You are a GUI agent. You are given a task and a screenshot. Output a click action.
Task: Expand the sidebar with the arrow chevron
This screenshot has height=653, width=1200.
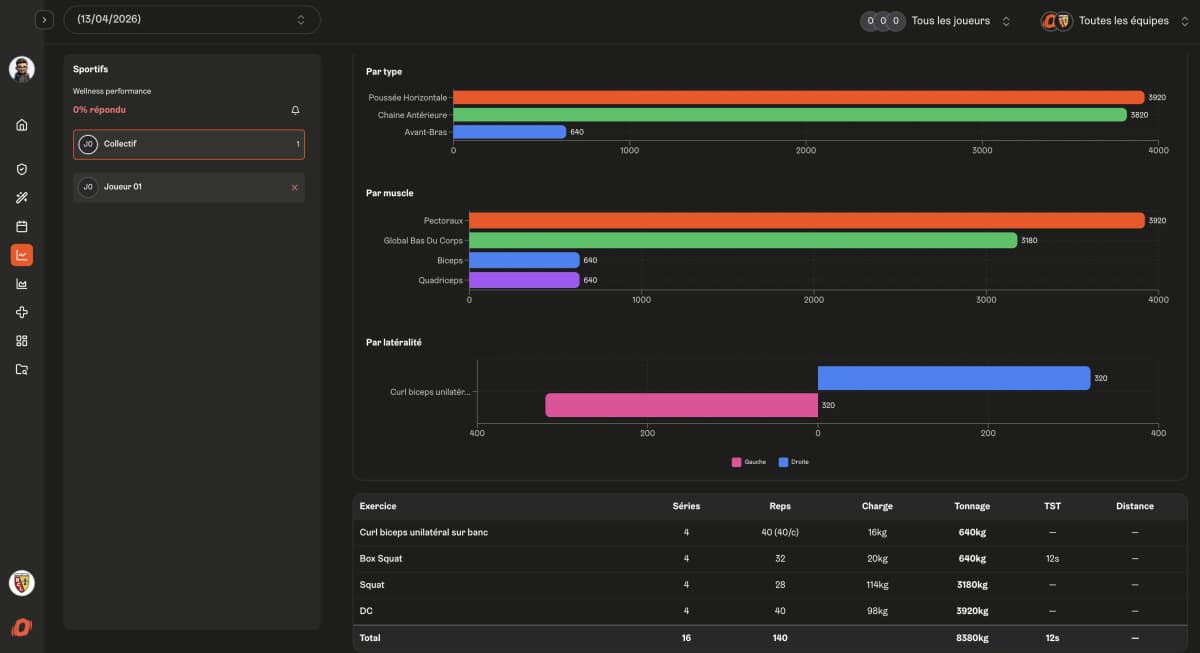(44, 19)
